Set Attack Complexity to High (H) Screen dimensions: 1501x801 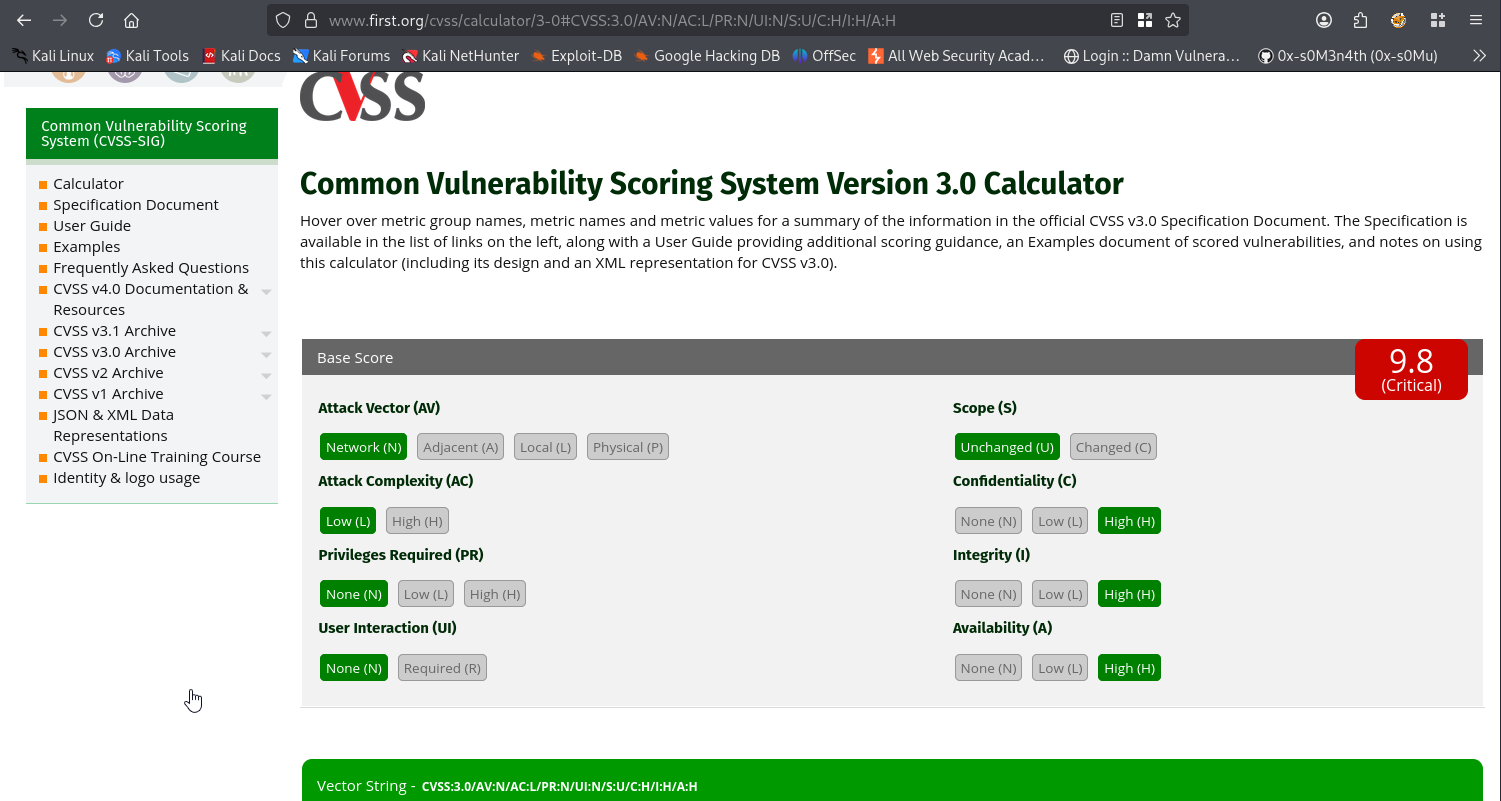point(417,521)
